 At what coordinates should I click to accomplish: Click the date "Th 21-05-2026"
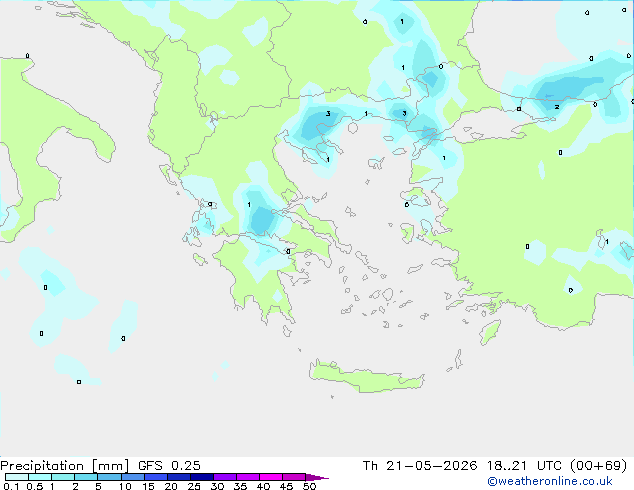tap(420, 466)
